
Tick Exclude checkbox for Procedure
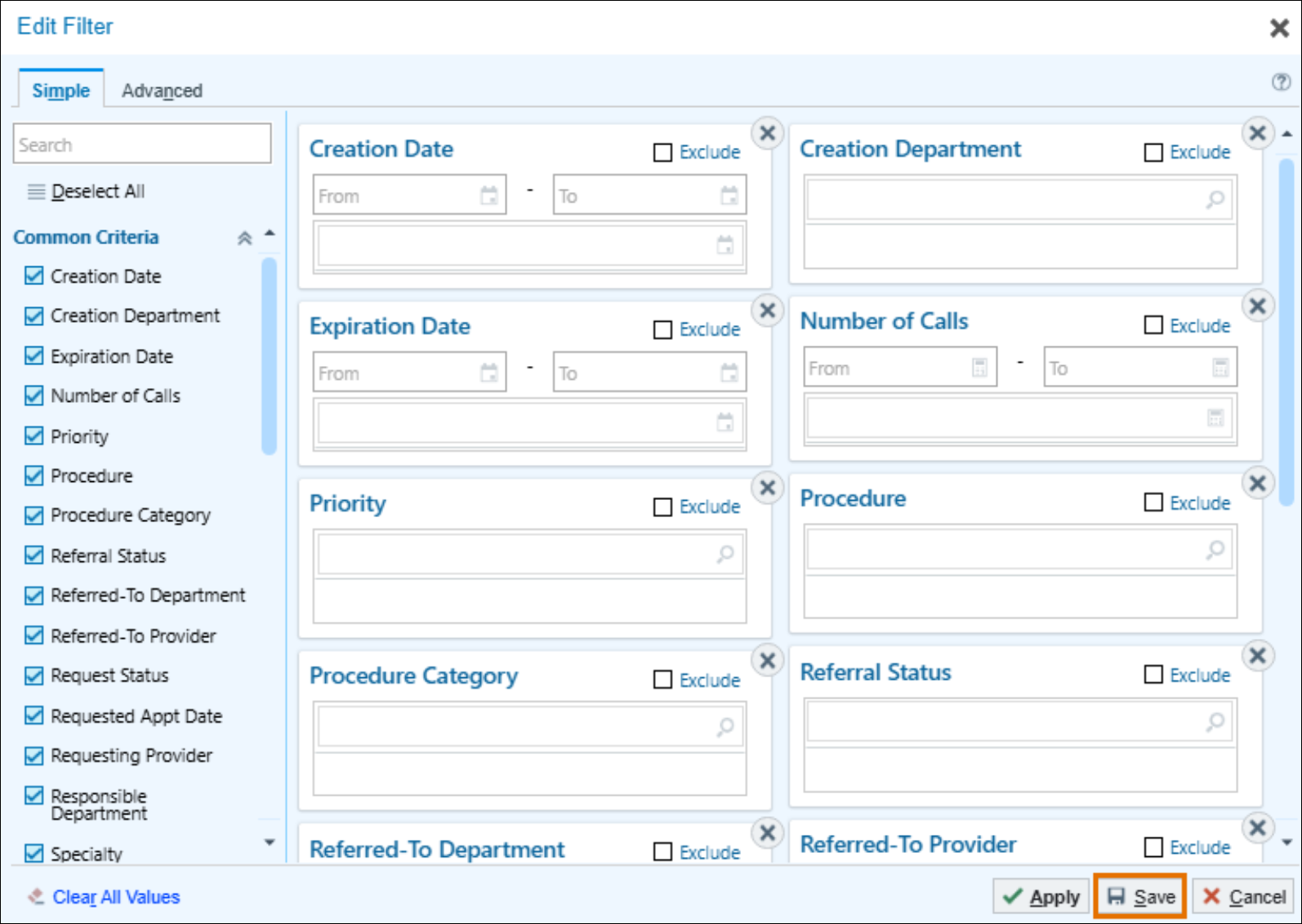coord(1153,502)
